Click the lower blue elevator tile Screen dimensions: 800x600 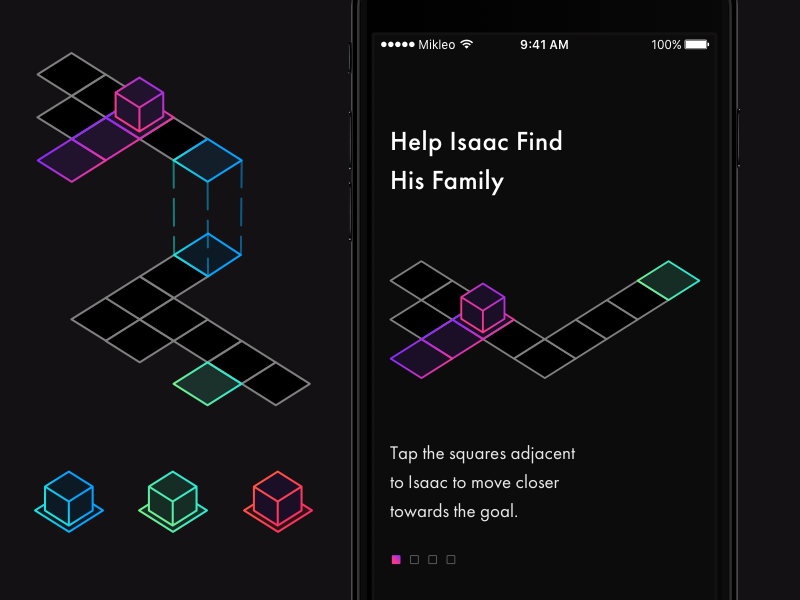[x=207, y=254]
